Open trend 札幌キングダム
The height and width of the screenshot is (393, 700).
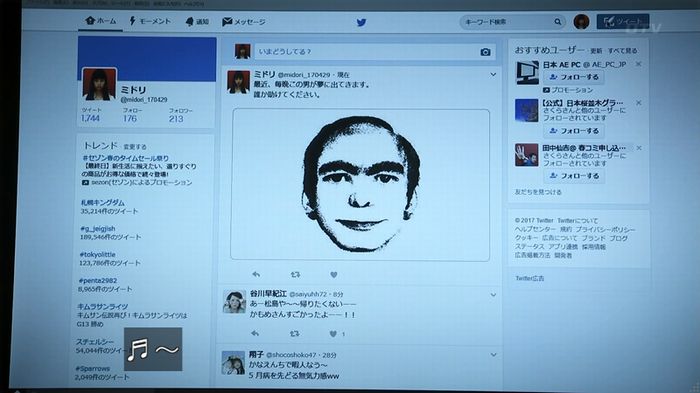[x=103, y=203]
